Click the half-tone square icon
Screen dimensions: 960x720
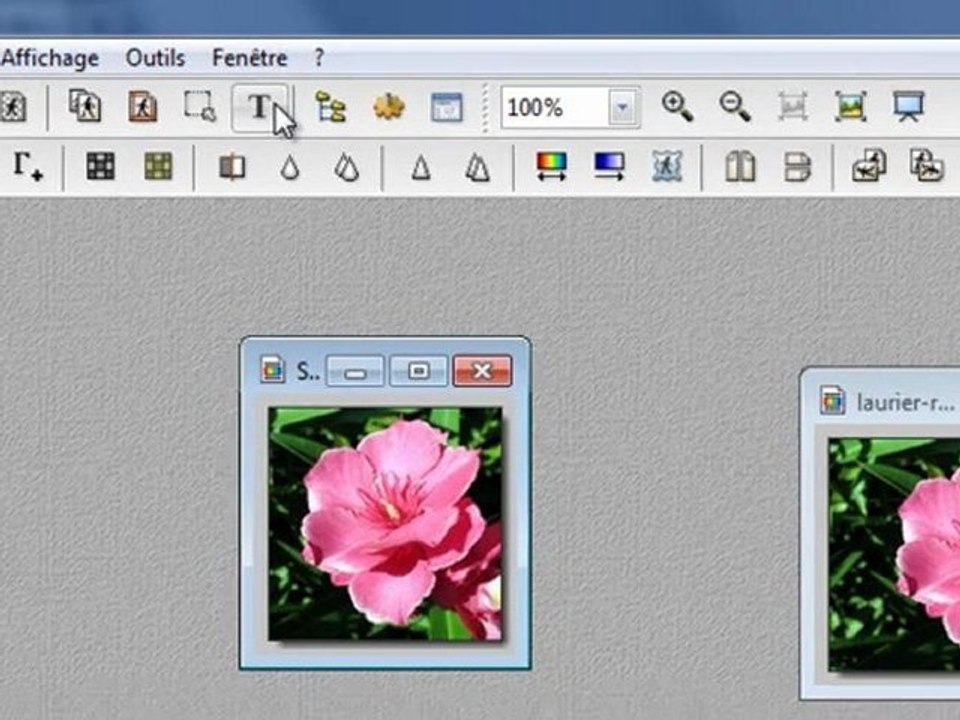point(232,167)
